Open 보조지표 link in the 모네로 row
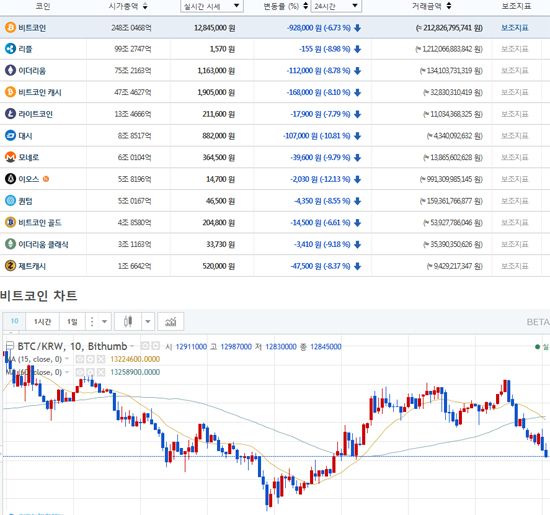 pos(515,157)
